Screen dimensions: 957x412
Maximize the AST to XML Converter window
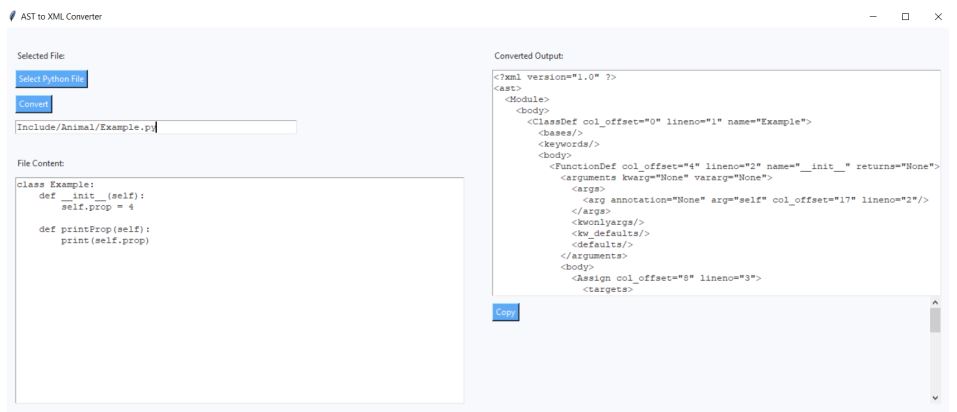pyautogui.click(x=905, y=16)
